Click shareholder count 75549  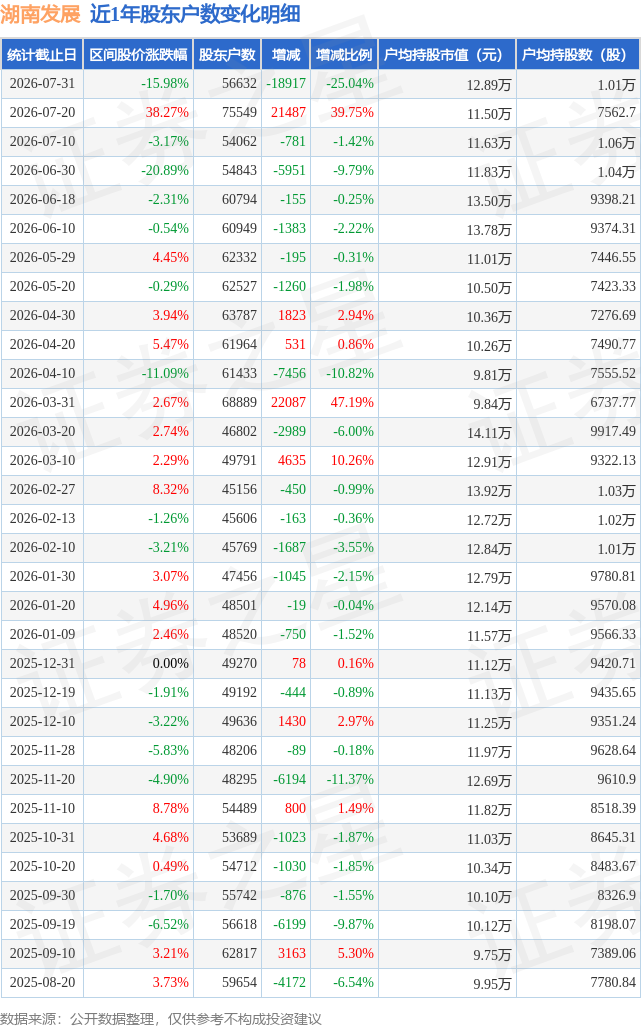[239, 113]
